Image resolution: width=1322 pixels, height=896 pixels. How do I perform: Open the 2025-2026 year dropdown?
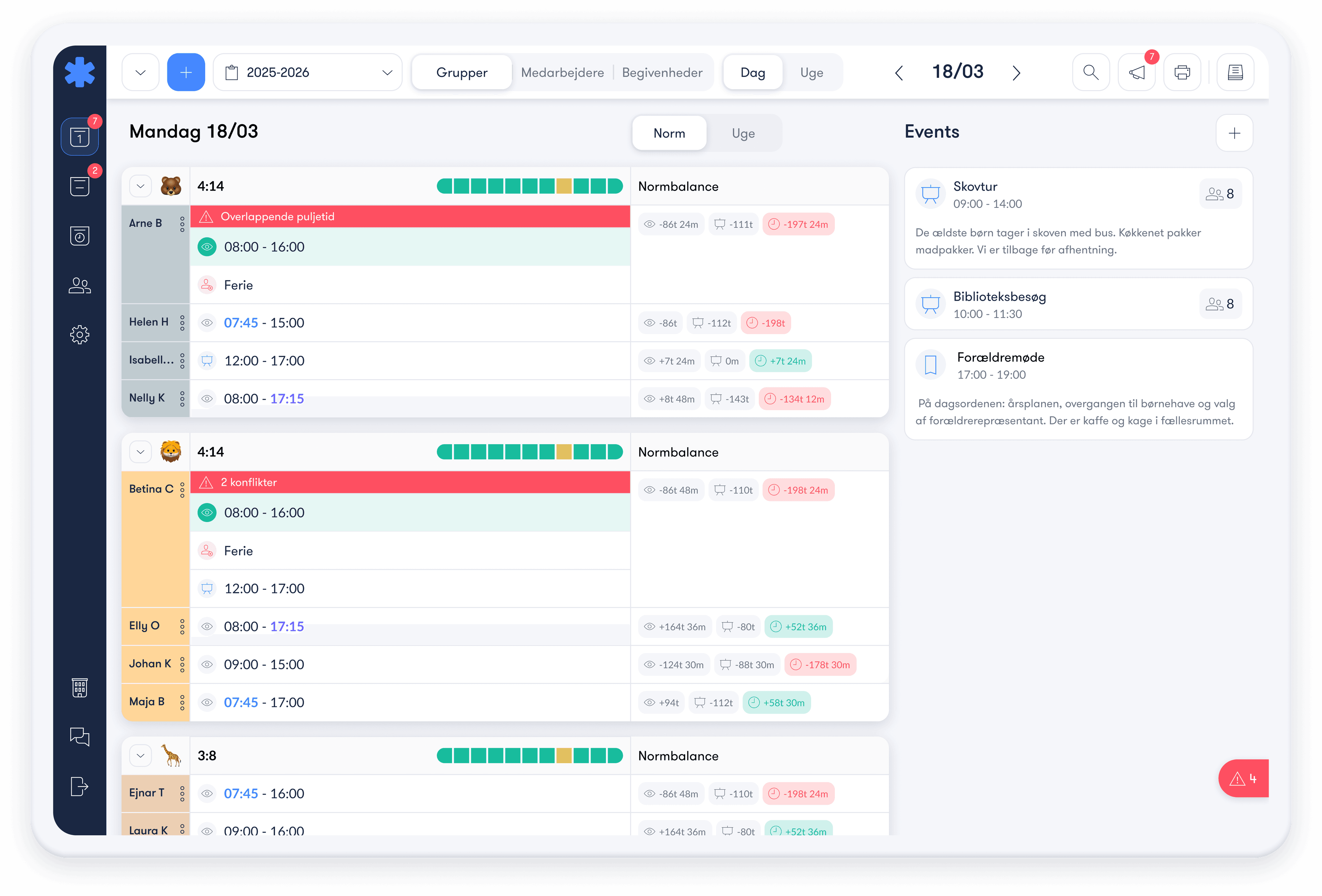[308, 72]
